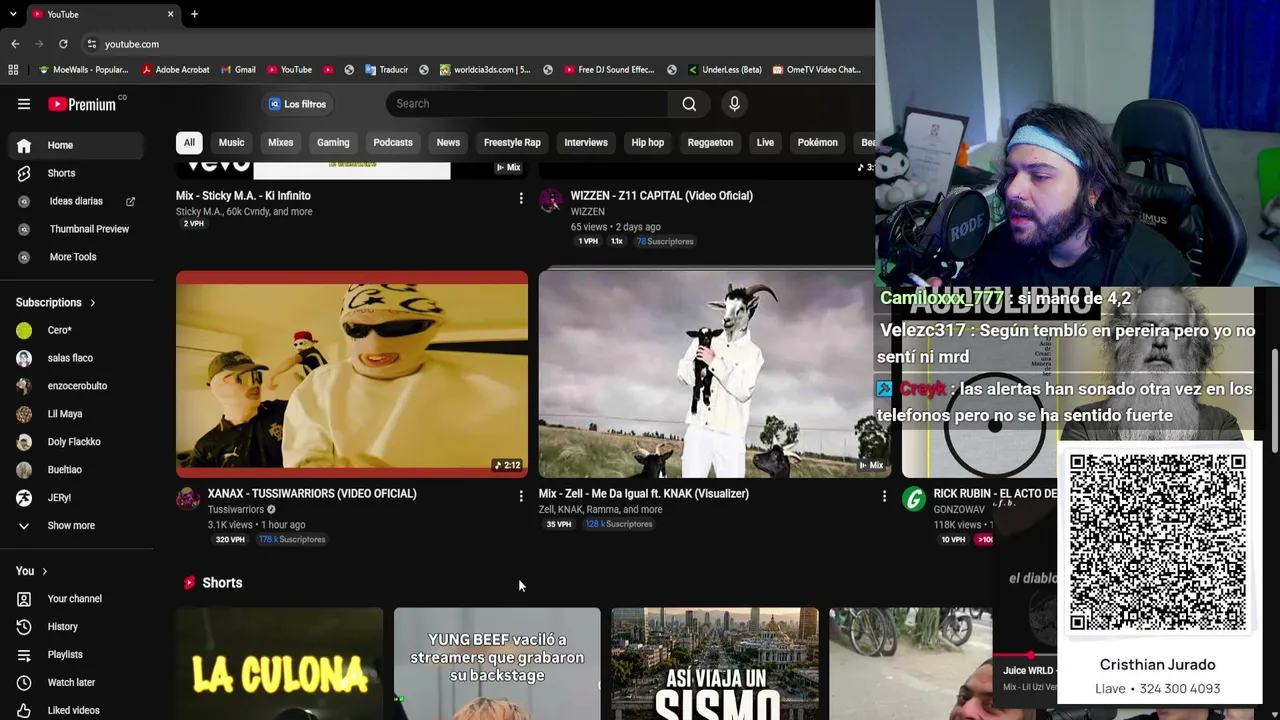Click the YouTube Premium logo
Image resolution: width=1280 pixels, height=720 pixels.
coord(82,104)
